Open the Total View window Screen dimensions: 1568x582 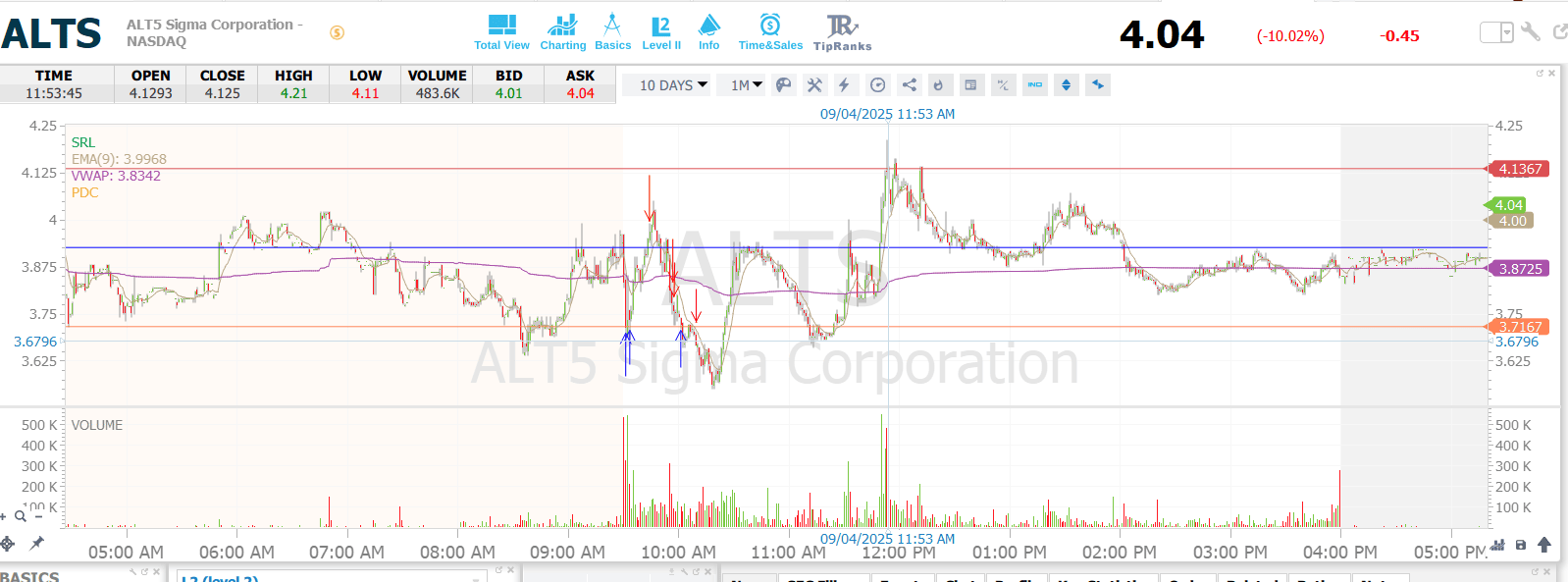point(501,32)
